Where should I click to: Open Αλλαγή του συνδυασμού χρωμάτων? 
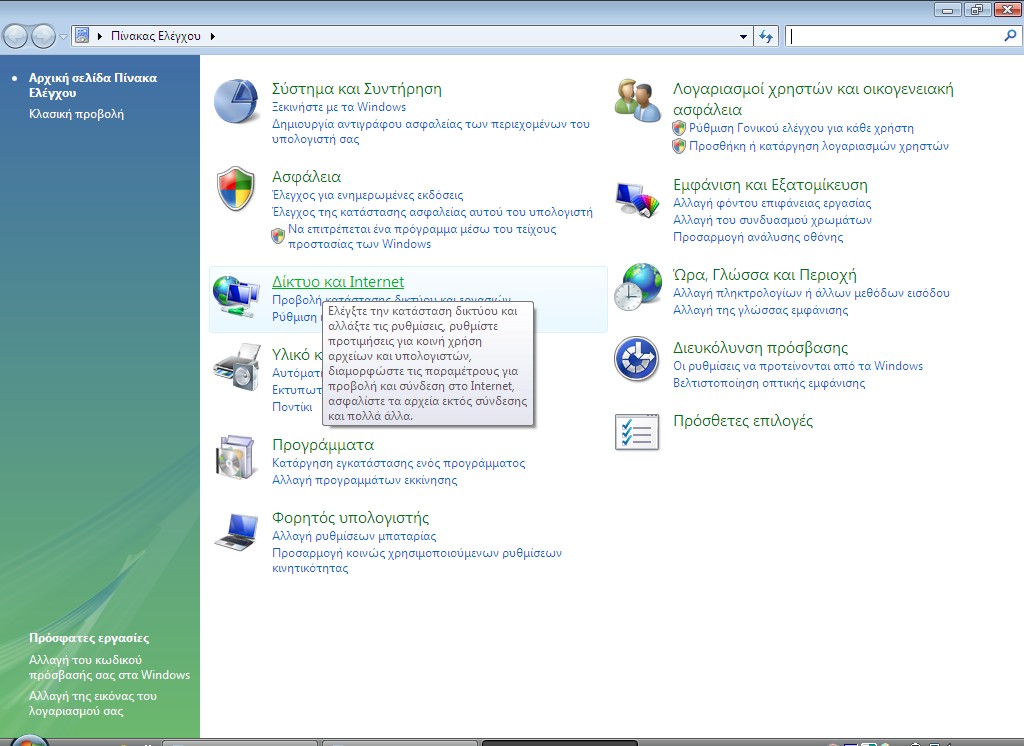point(772,220)
